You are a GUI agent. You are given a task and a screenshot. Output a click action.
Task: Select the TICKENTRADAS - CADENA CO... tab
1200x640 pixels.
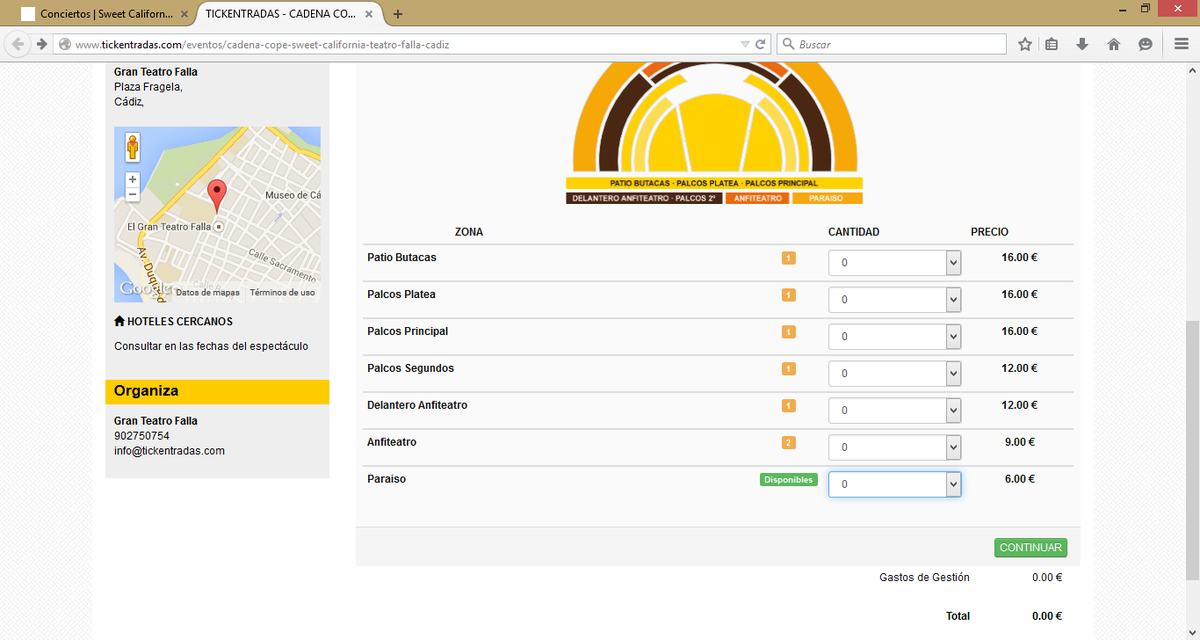point(288,14)
